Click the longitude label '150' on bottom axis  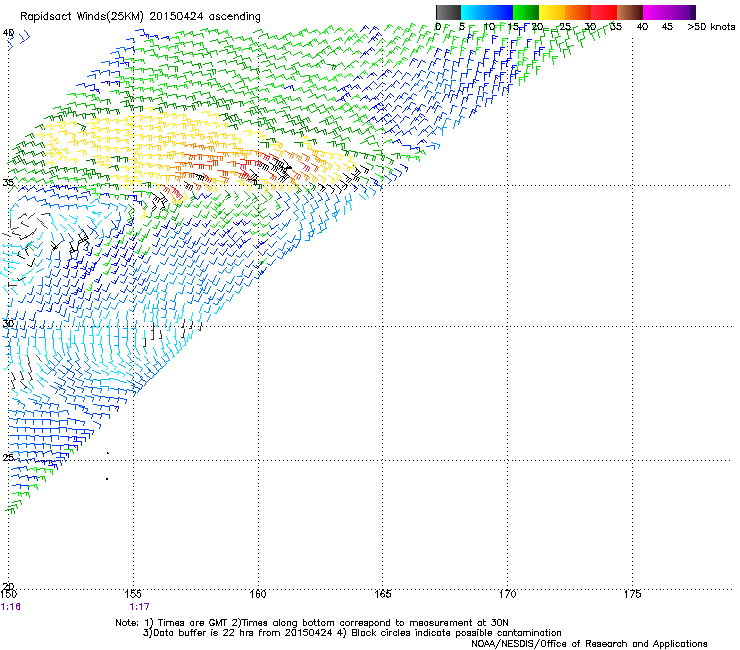[8, 594]
